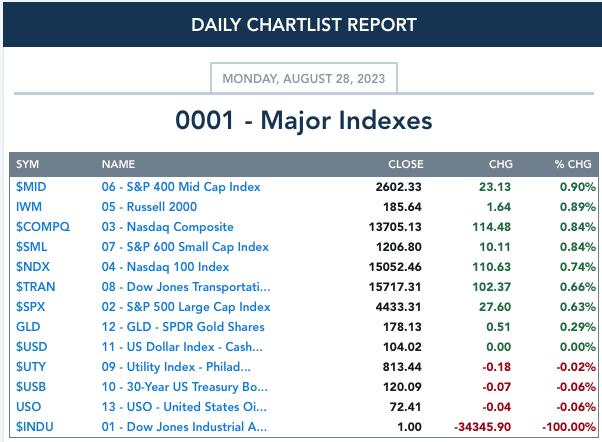Viewport: 602px width, 442px height.
Task: Open the Dow Jones Industrial Average link
Action: [184, 427]
